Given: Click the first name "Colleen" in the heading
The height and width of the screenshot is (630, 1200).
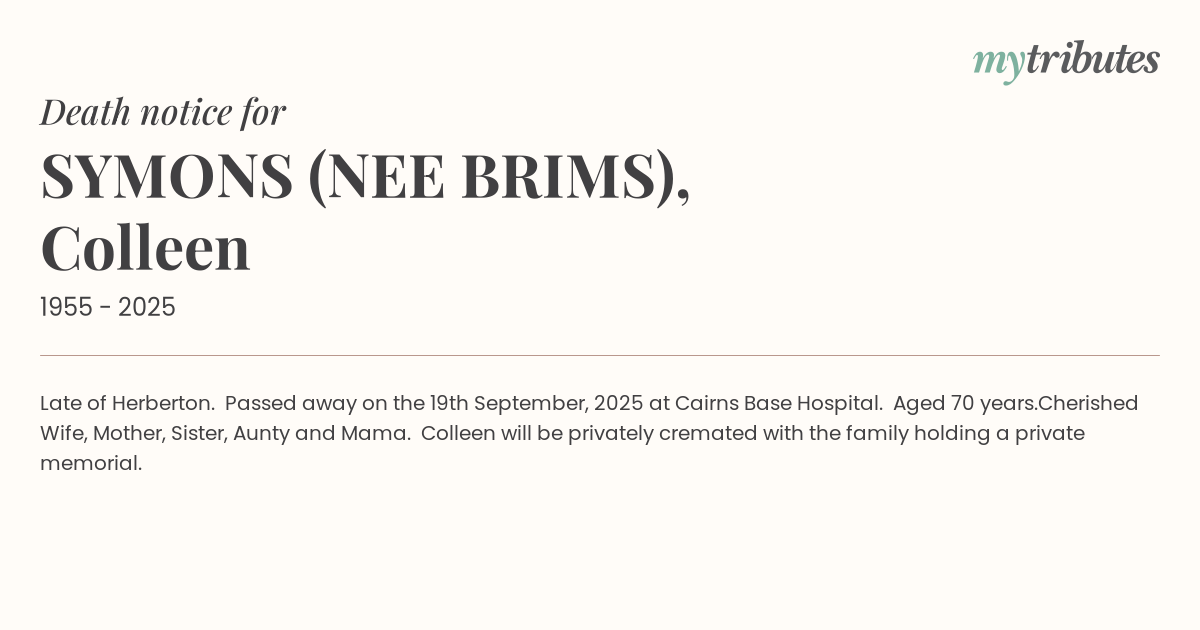Looking at the screenshot, I should pos(145,248).
